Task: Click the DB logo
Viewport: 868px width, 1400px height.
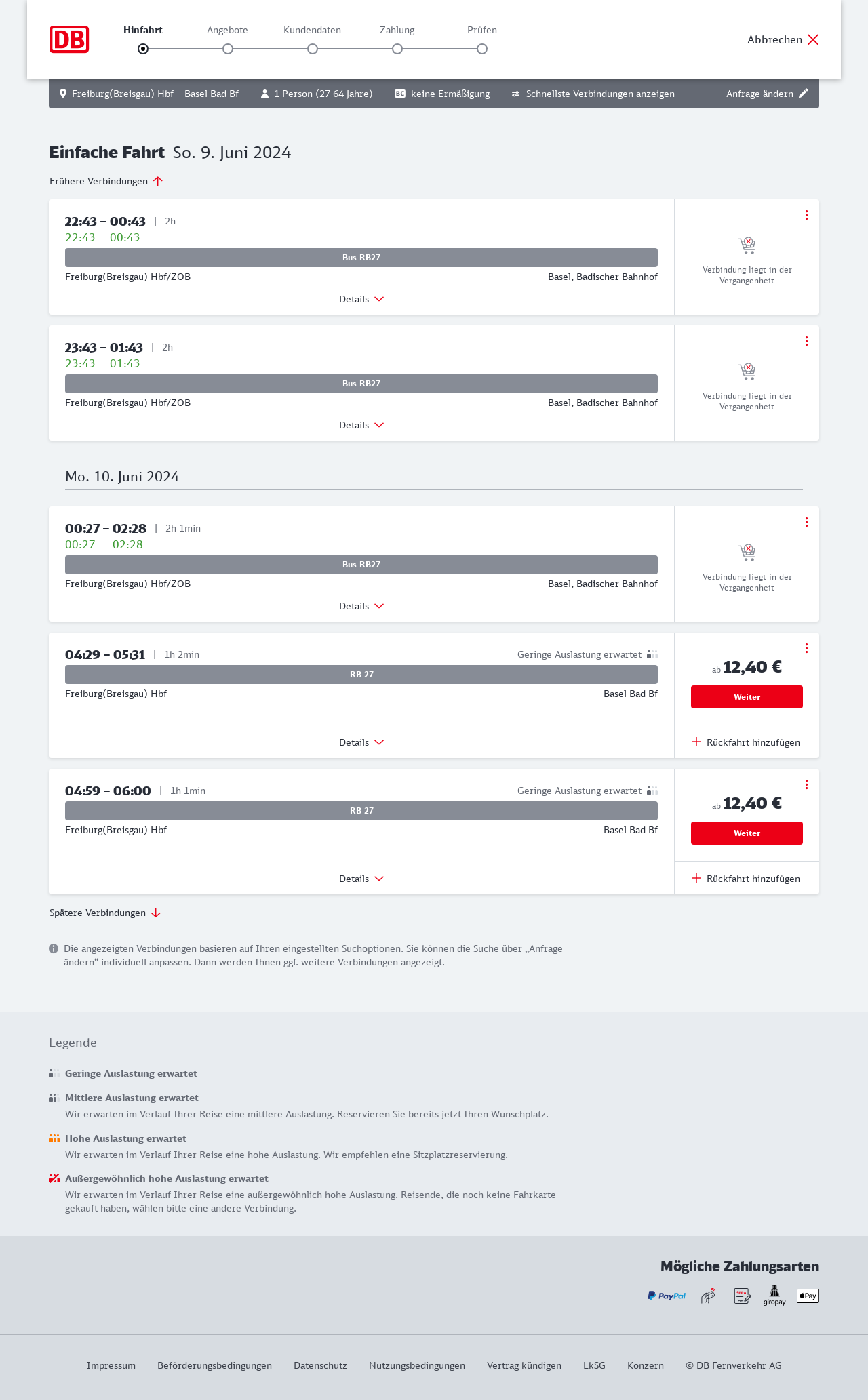Action: [69, 39]
